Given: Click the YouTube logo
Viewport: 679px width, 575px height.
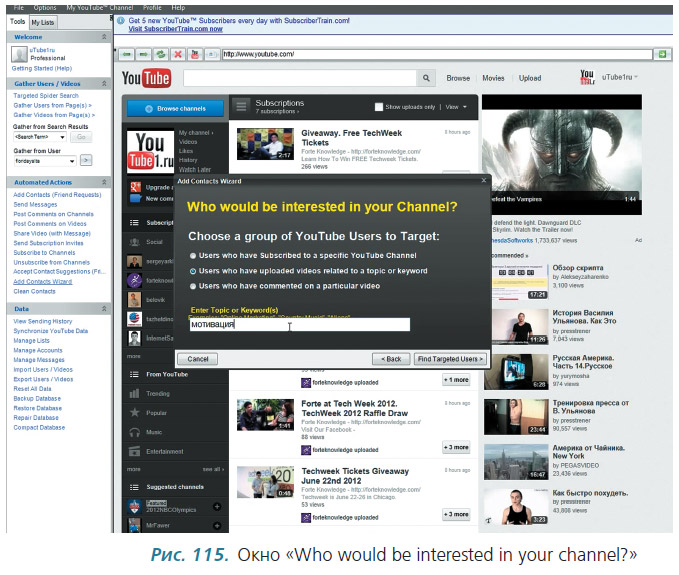Looking at the screenshot, I should pos(146,78).
